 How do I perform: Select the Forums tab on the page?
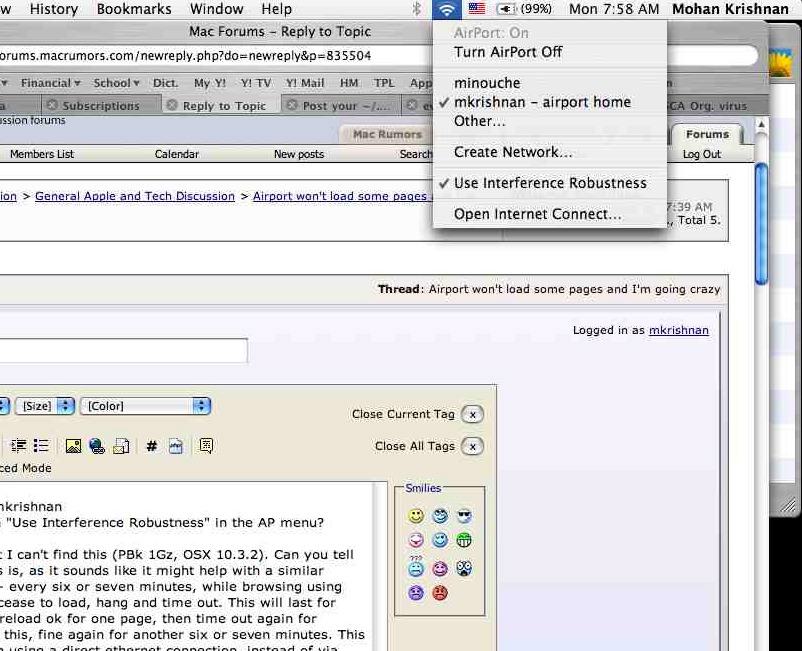707,134
